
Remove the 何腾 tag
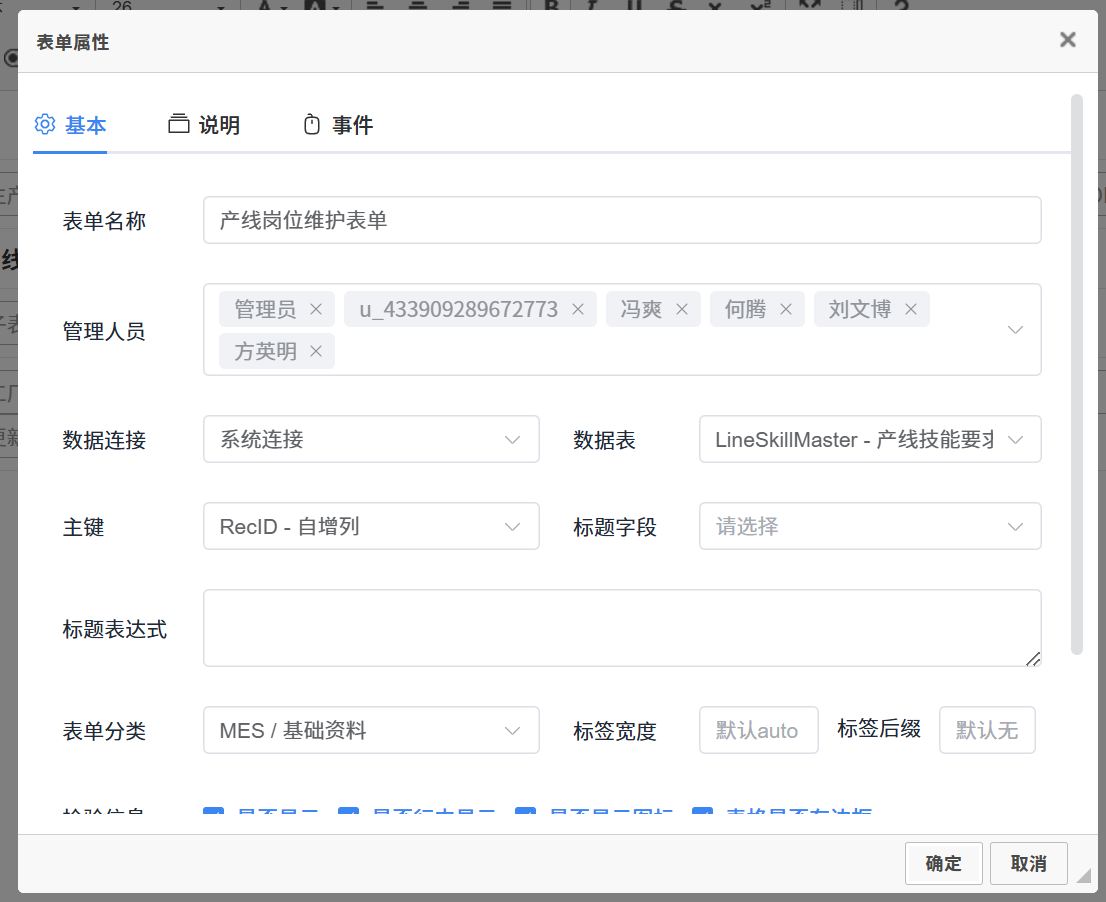(786, 310)
